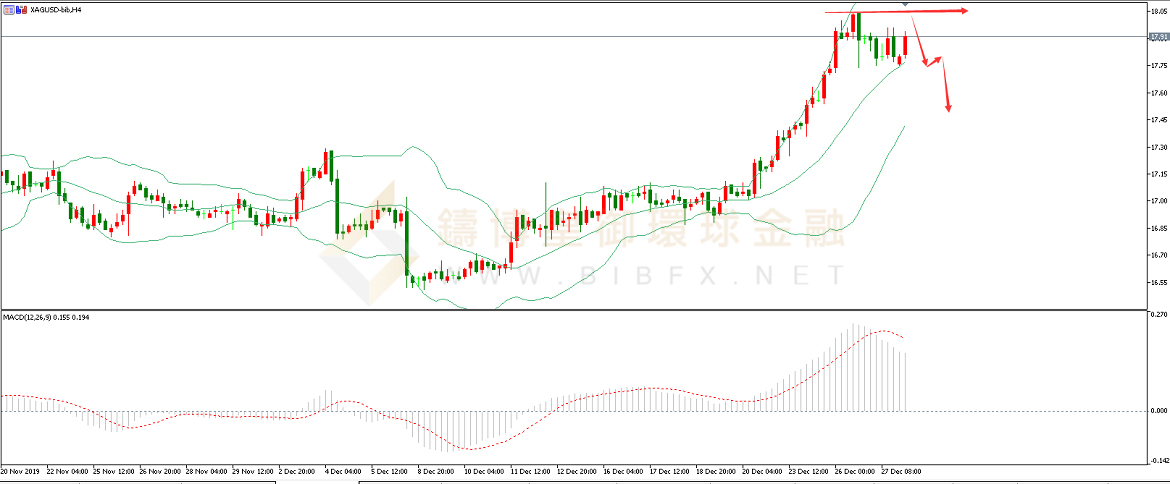Viewport: 1170px width, 484px height.
Task: Click the 17.60 price scale label
Action: click(1158, 93)
